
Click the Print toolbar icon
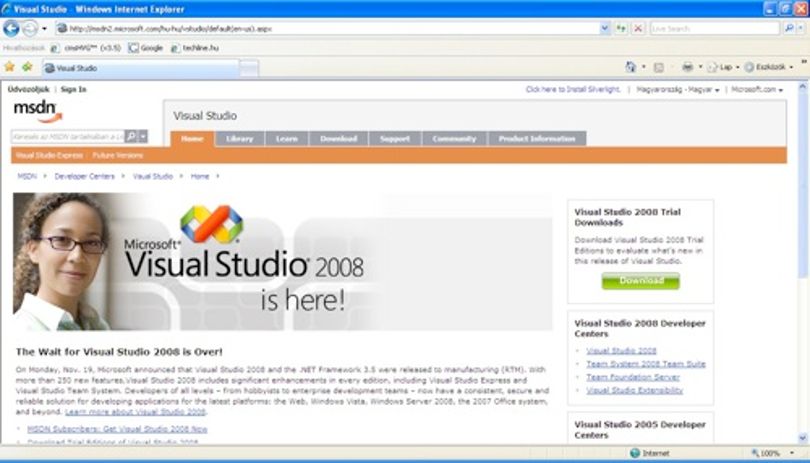coord(687,67)
